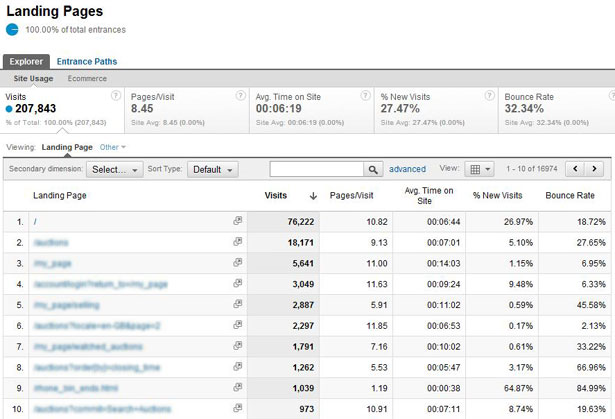
Task: Select the % New Visits metric card
Action: 436,110
